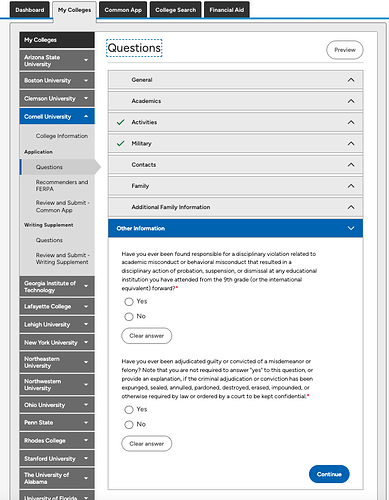Open Recommenders and FERPA link
The width and height of the screenshot is (389, 500).
[x=62, y=185]
